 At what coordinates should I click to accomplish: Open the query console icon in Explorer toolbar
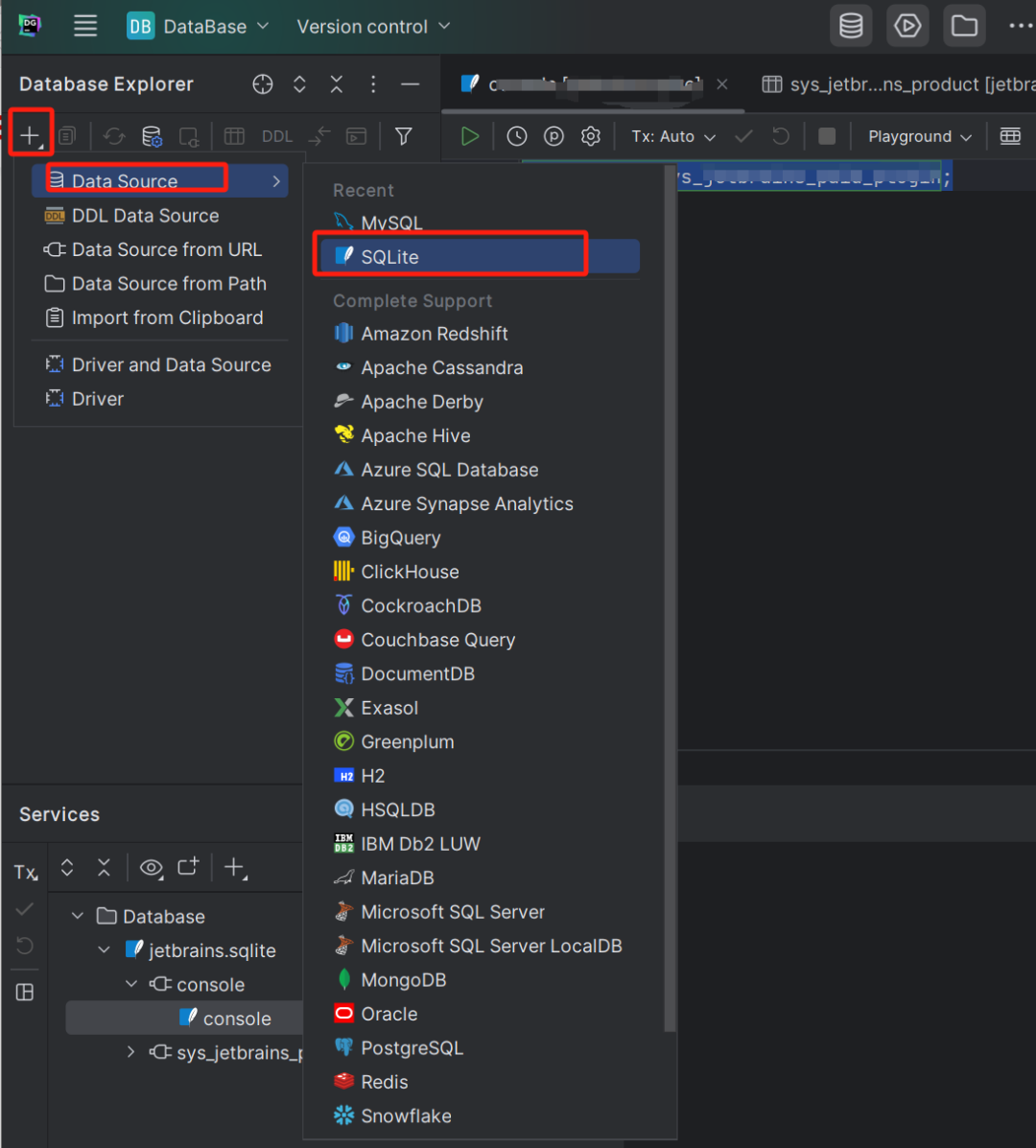click(x=357, y=136)
